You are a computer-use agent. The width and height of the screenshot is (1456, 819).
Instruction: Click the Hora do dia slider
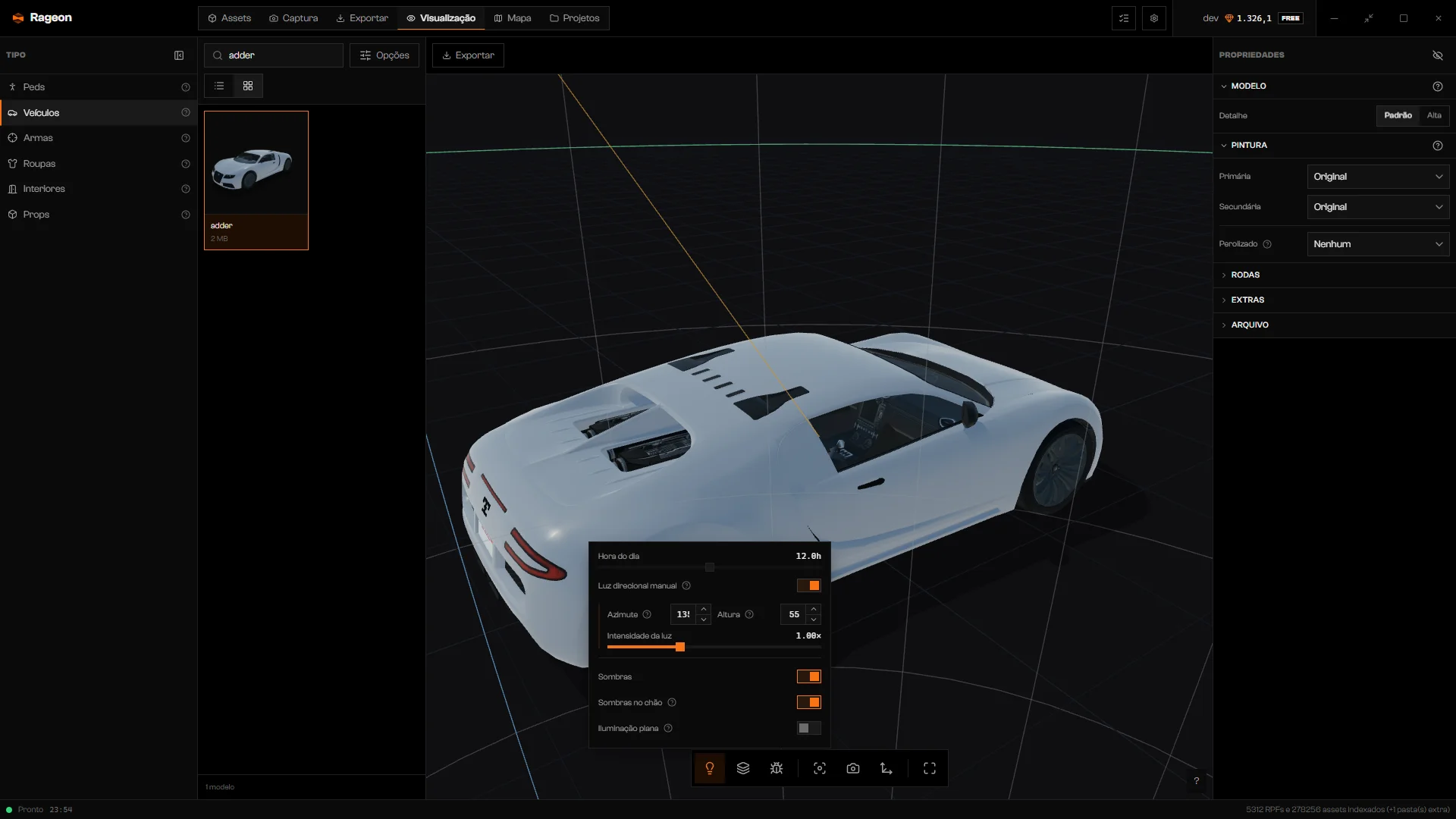tap(709, 567)
